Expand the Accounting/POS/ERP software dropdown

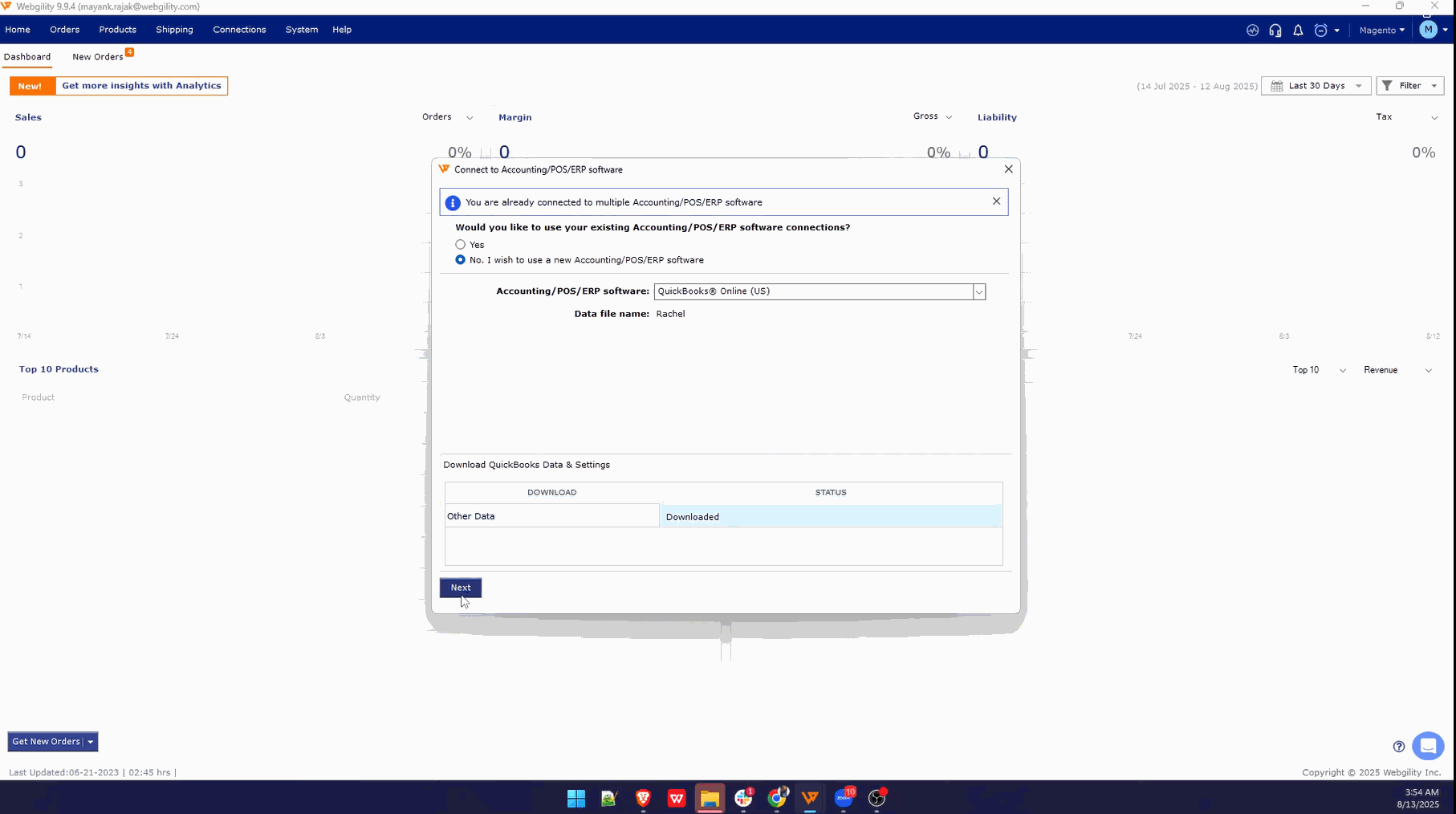[978, 292]
